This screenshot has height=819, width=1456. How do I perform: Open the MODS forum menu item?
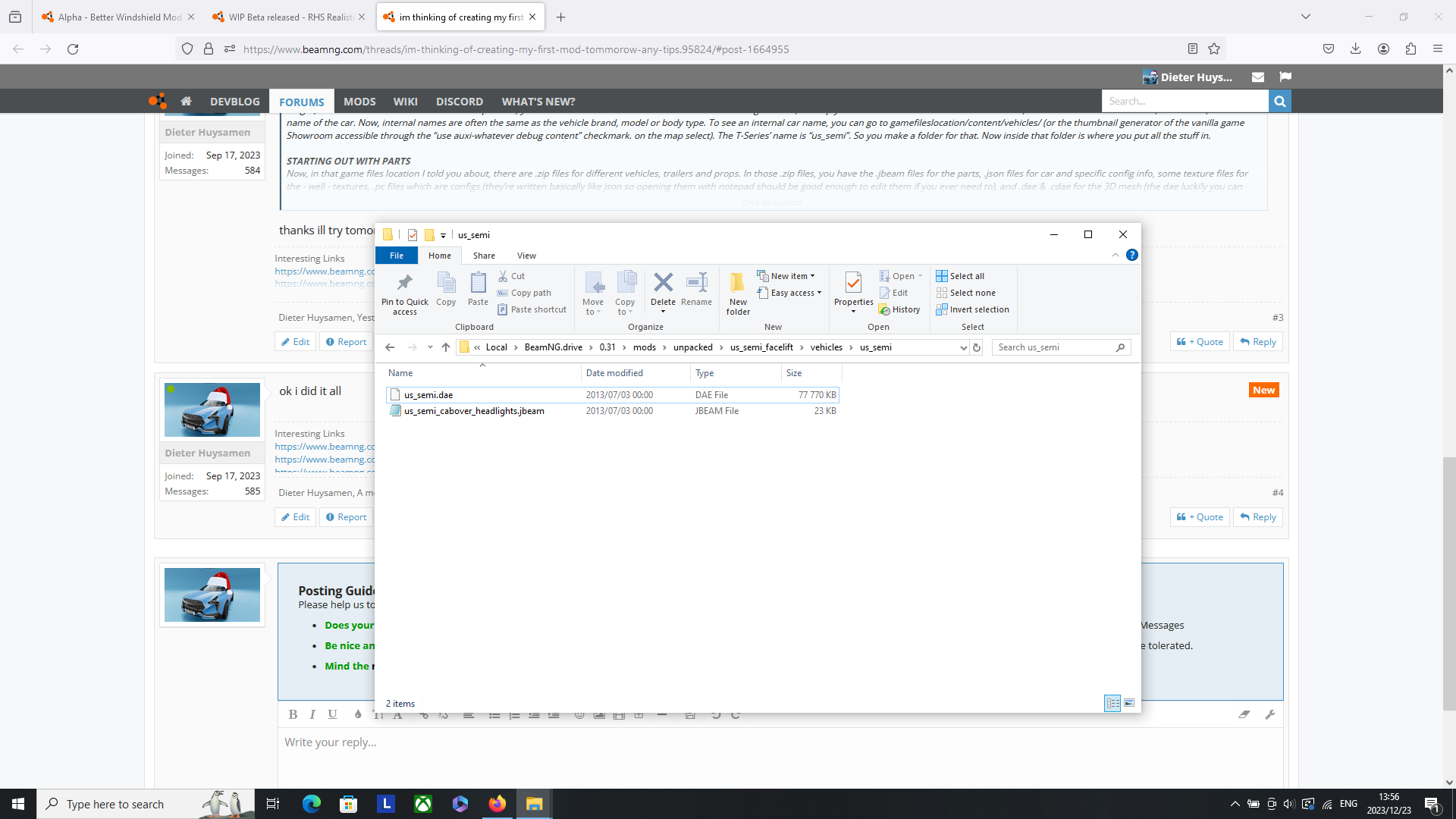(x=359, y=102)
